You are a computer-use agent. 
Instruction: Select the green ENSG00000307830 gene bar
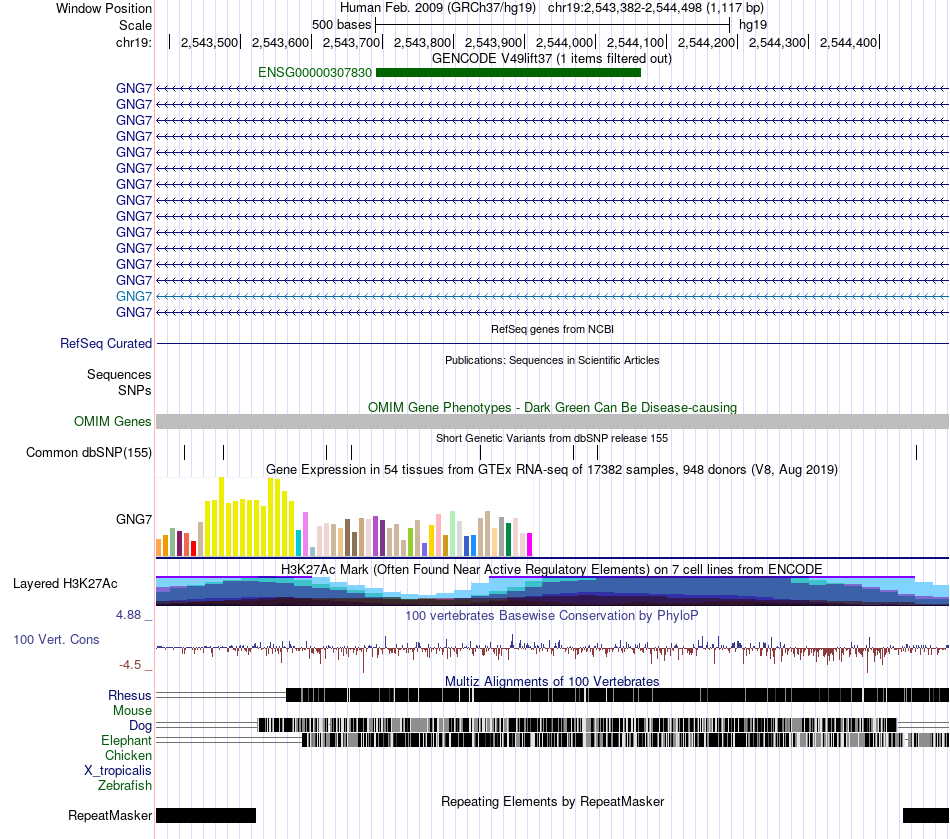[508, 73]
